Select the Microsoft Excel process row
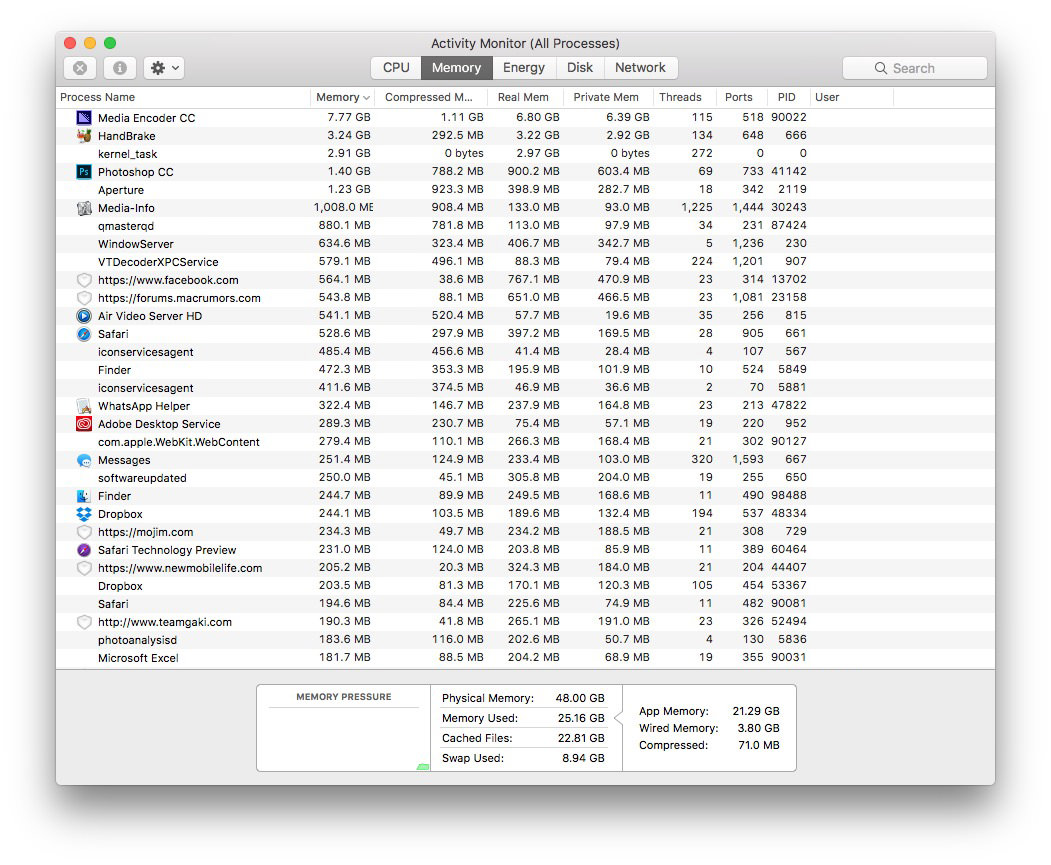 (525, 659)
